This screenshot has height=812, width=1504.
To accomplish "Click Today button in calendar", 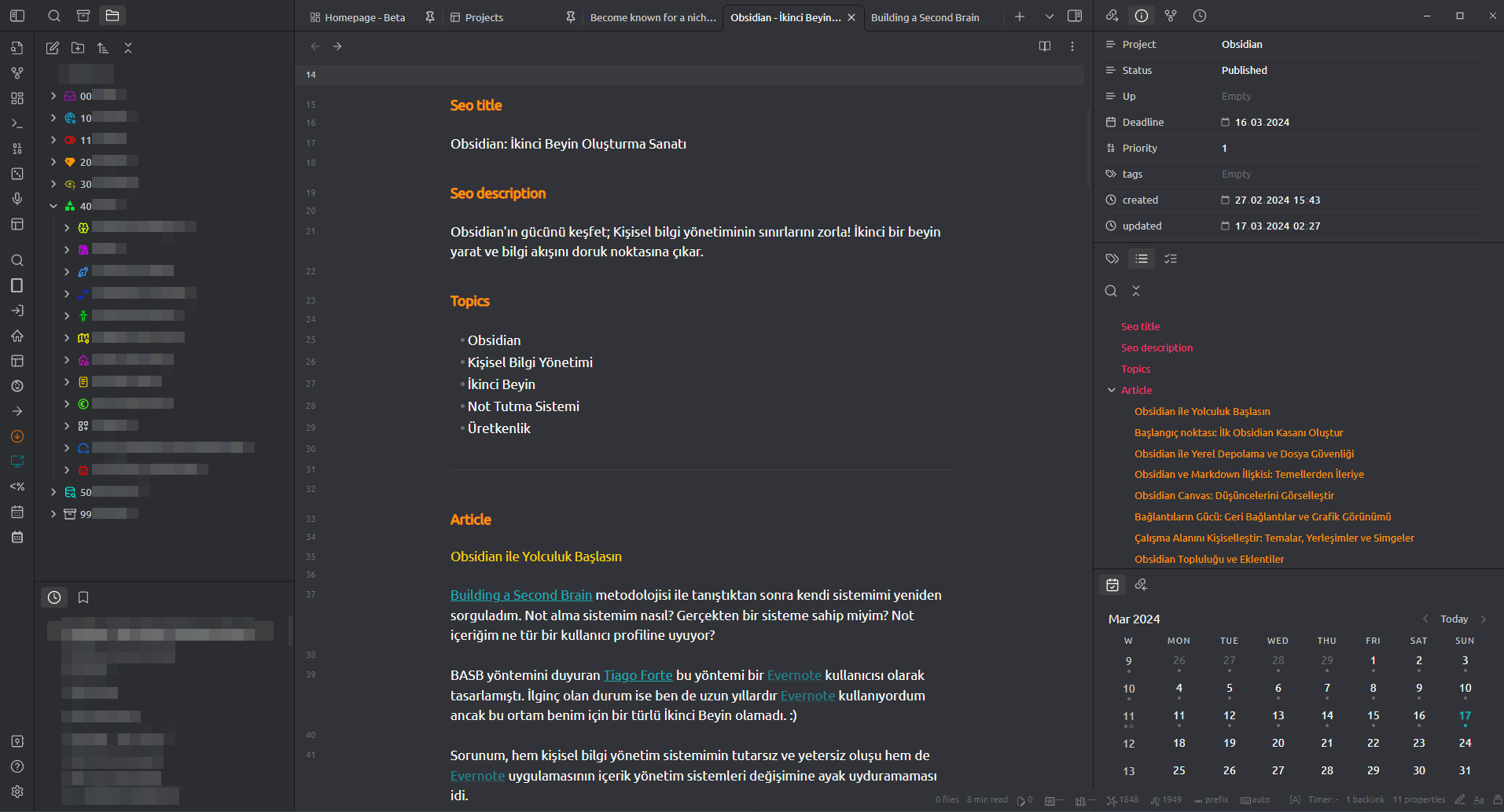I will tap(1454, 619).
